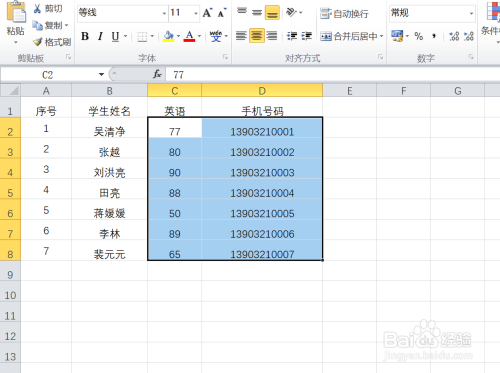
Task: Open alignment group dialog launcher
Action: 380,57
